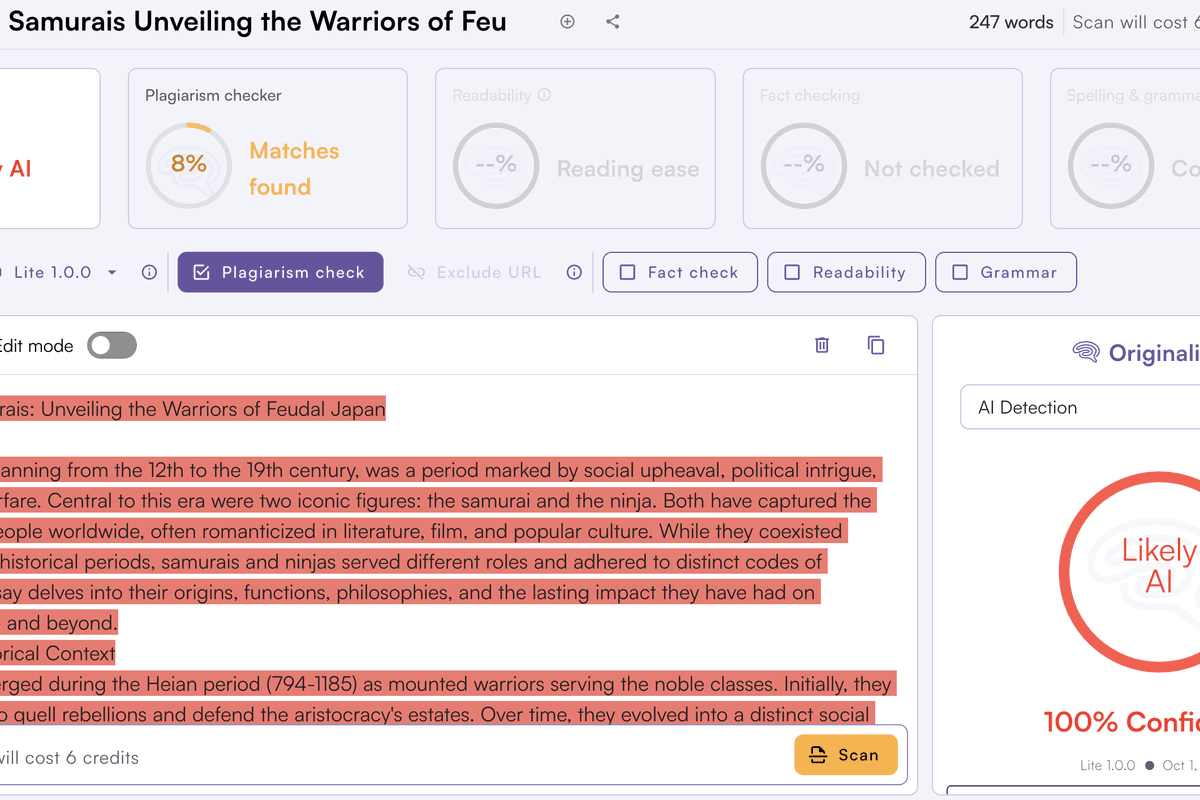
Task: Open the AI Detection dropdown
Action: (1080, 407)
